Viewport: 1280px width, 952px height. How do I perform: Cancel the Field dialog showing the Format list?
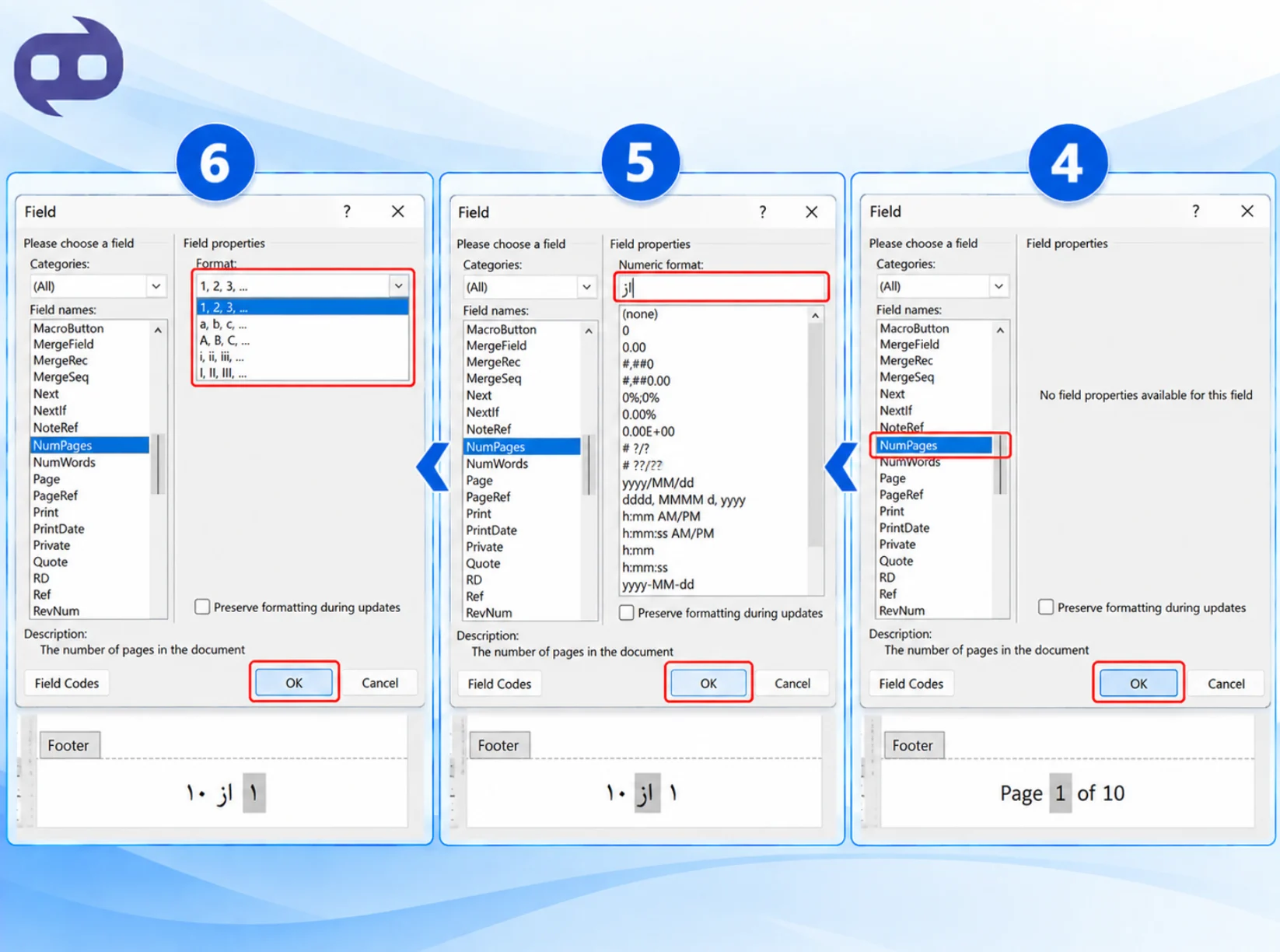tap(379, 682)
